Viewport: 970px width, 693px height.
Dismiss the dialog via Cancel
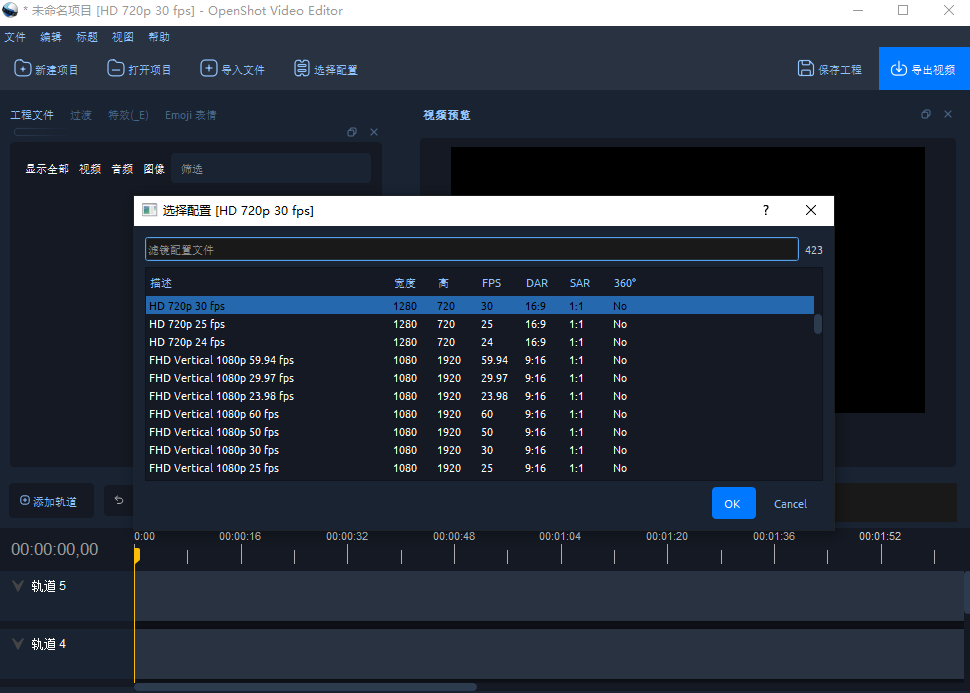pos(790,503)
